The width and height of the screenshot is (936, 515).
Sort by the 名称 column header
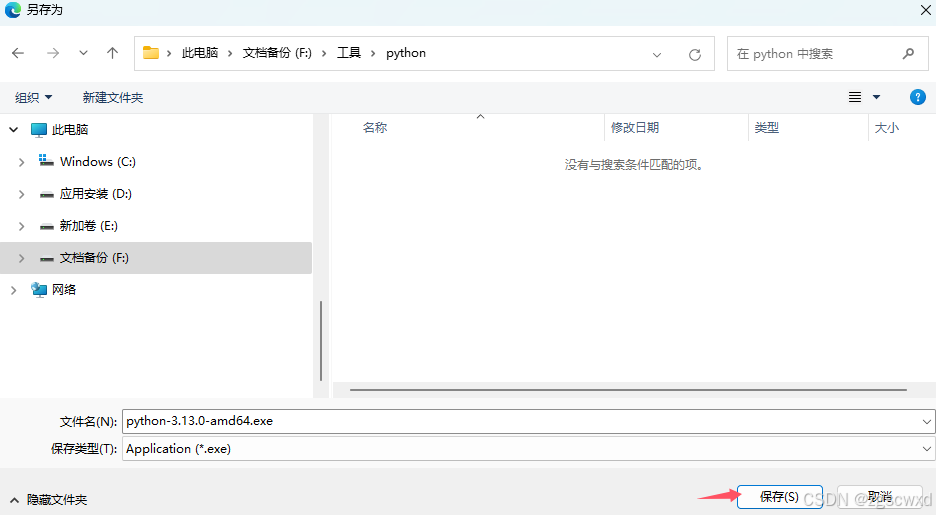click(375, 128)
